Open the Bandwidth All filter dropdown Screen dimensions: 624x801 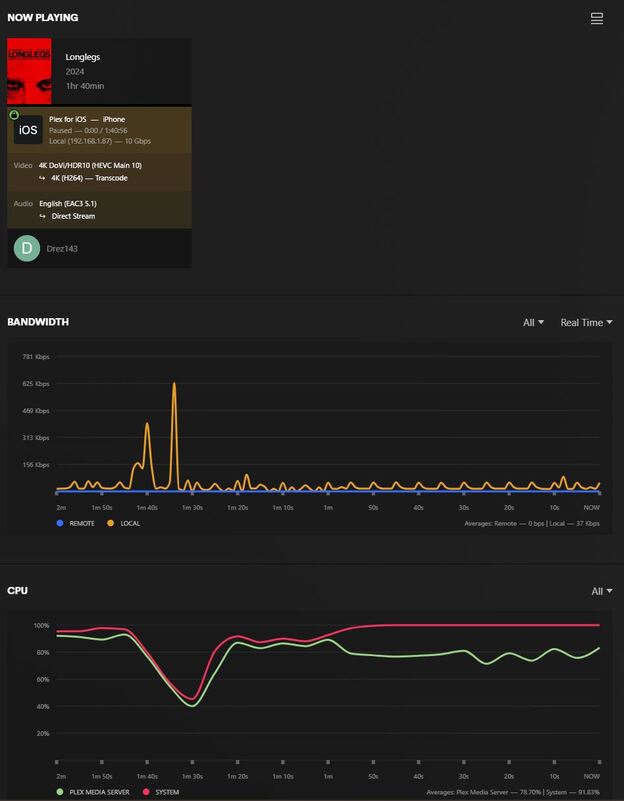pyautogui.click(x=533, y=322)
